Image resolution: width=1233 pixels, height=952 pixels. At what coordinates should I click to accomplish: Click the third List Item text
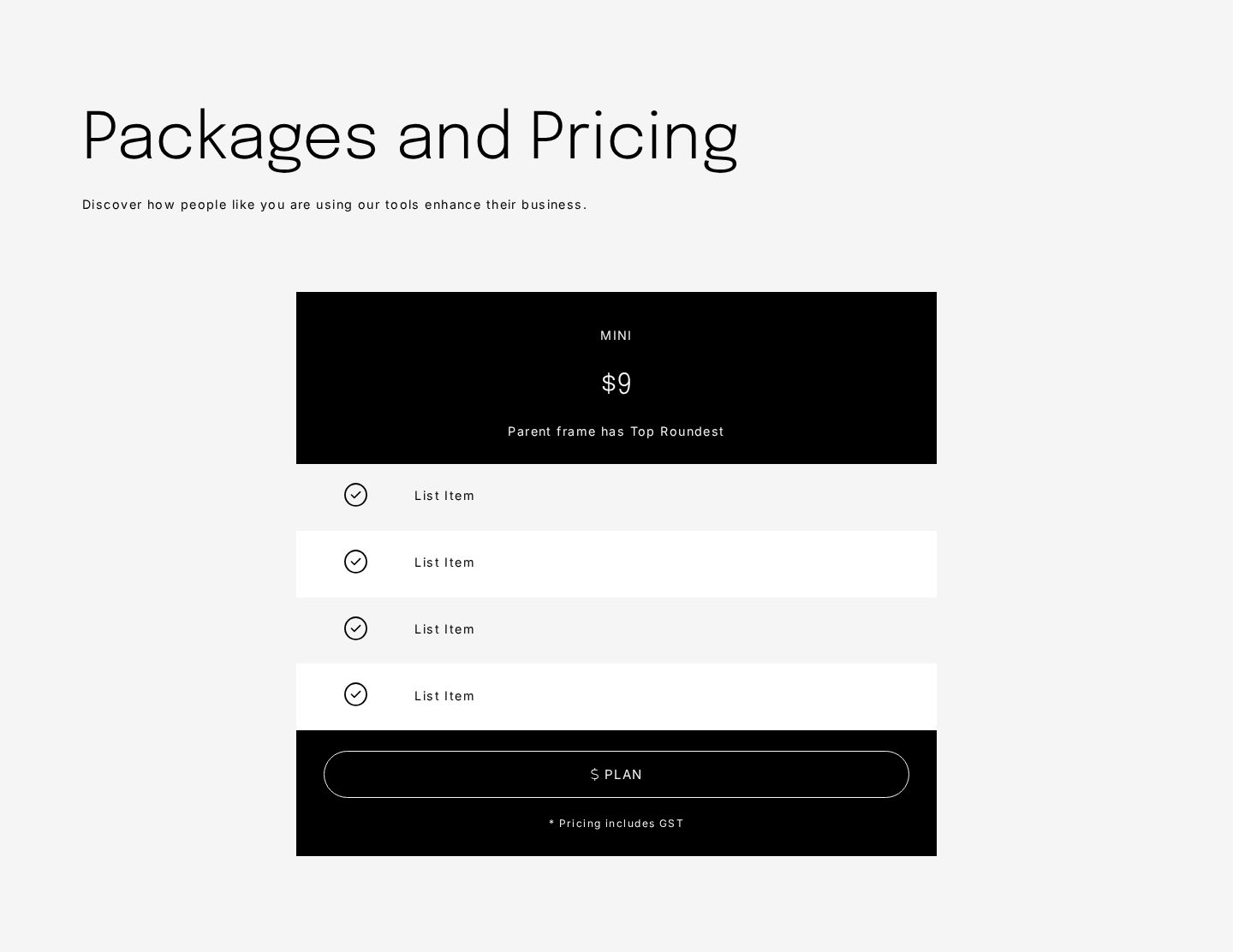coord(444,629)
